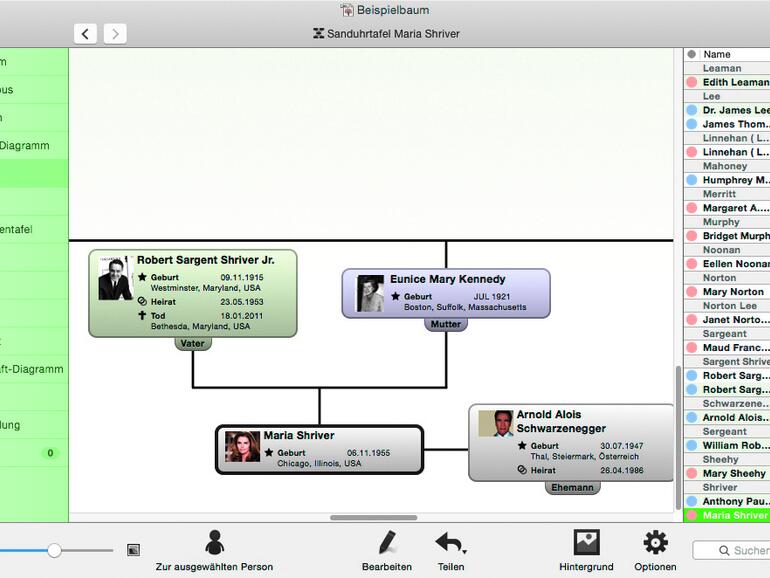Select Eunice Mary Kennedy card

[x=446, y=293]
